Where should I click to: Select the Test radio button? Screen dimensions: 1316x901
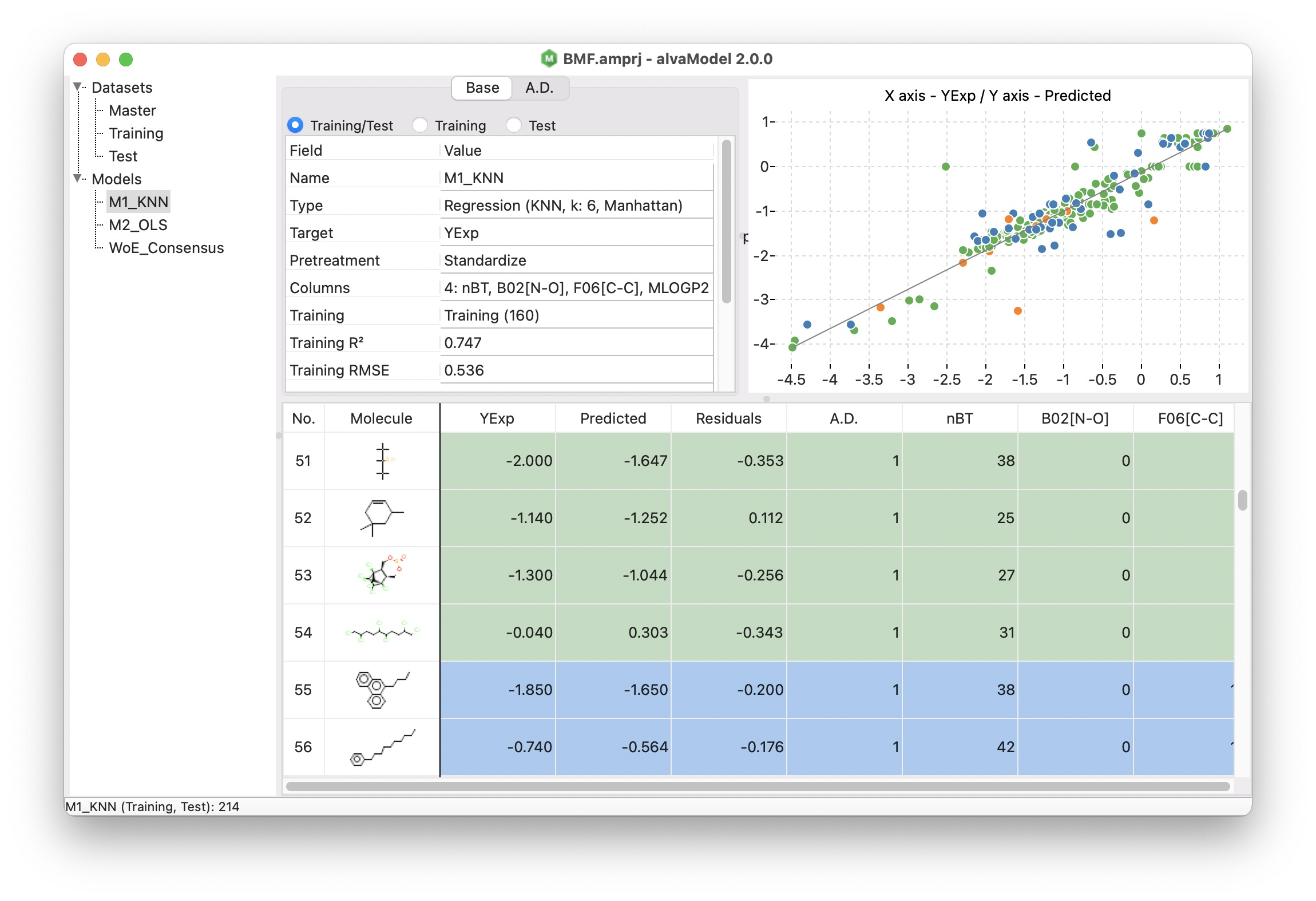(x=514, y=125)
